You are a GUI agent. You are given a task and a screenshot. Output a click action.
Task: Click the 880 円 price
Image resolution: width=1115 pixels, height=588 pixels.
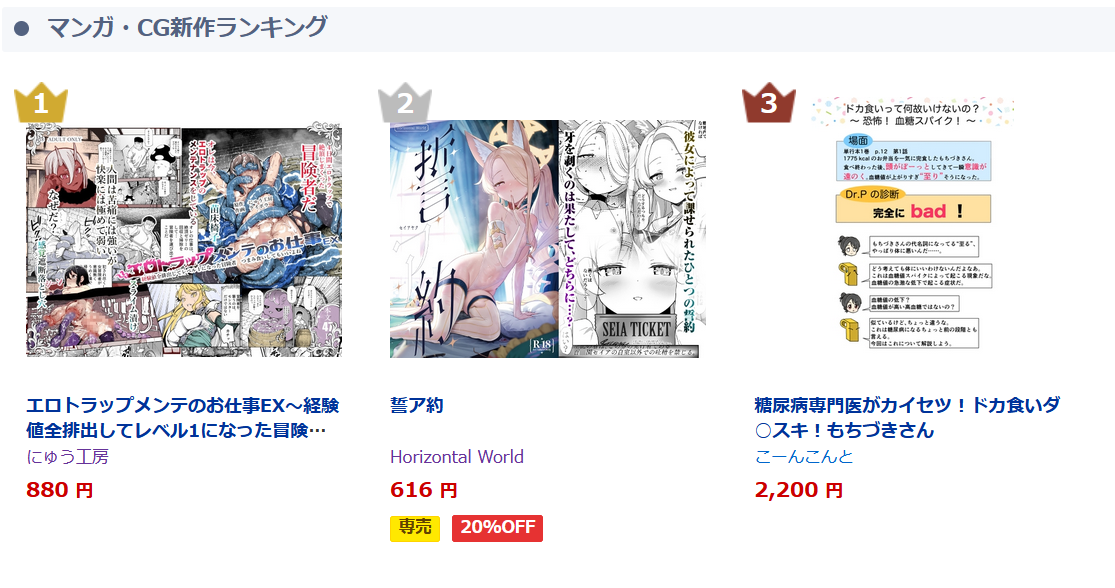tap(60, 490)
